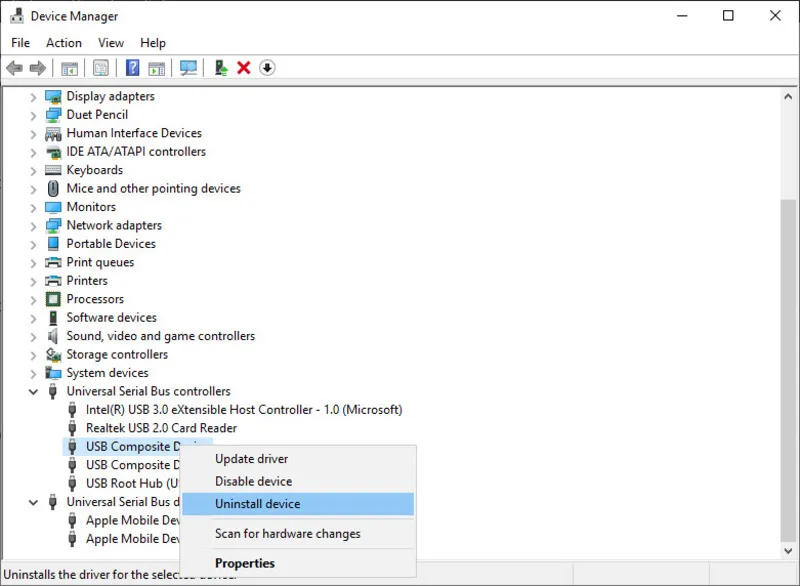
Task: Expand the Network adapters category
Action: pyautogui.click(x=33, y=225)
